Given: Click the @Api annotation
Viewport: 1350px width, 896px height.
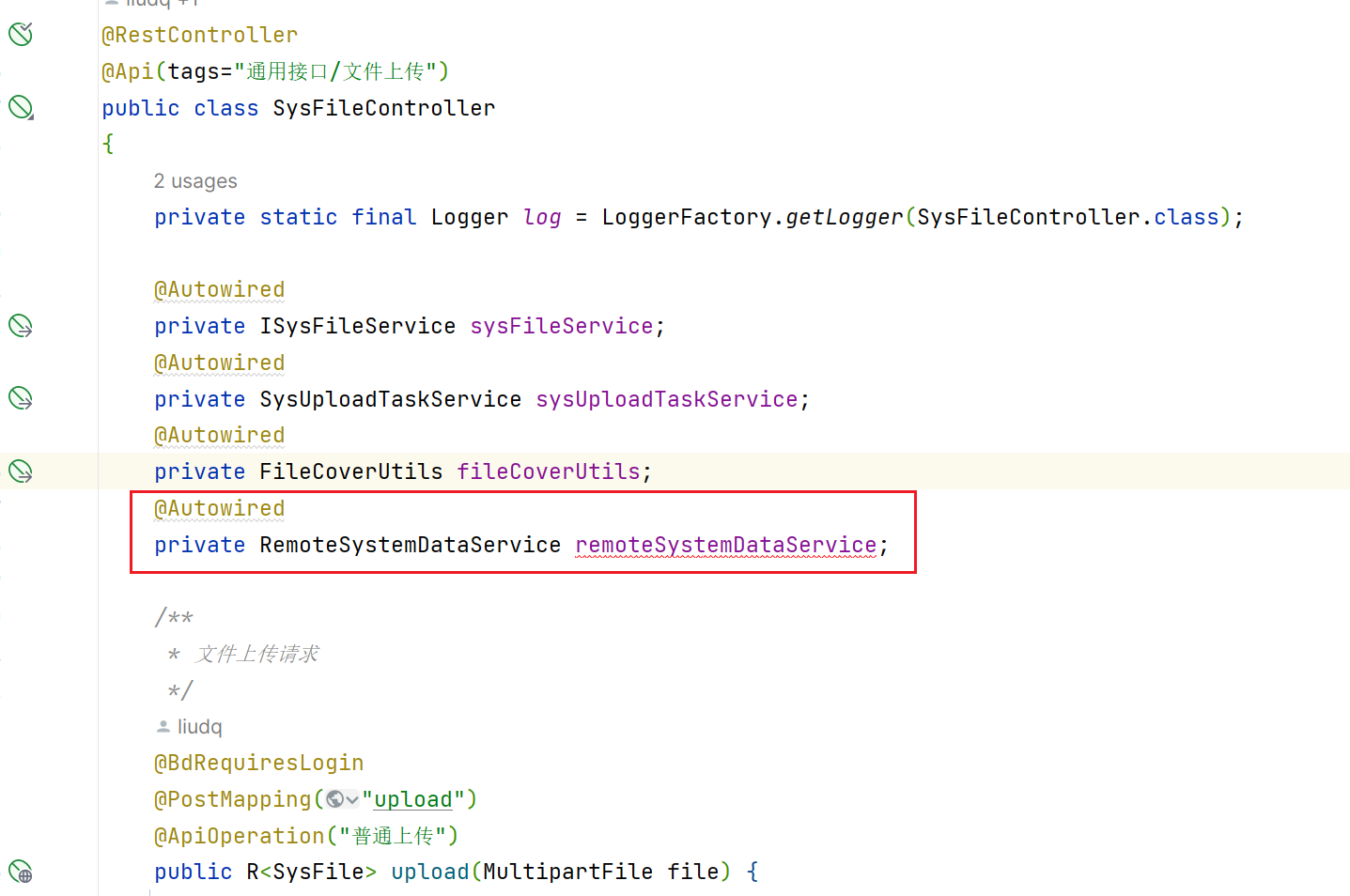Looking at the screenshot, I should [128, 71].
